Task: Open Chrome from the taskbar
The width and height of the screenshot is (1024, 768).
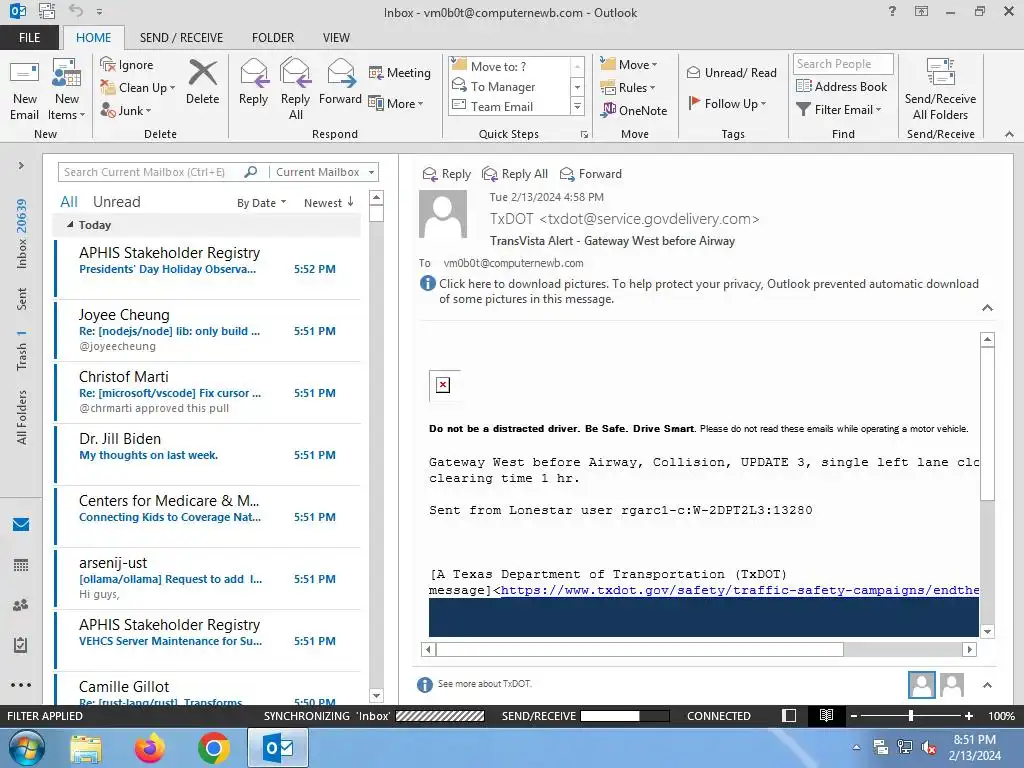Action: point(214,748)
